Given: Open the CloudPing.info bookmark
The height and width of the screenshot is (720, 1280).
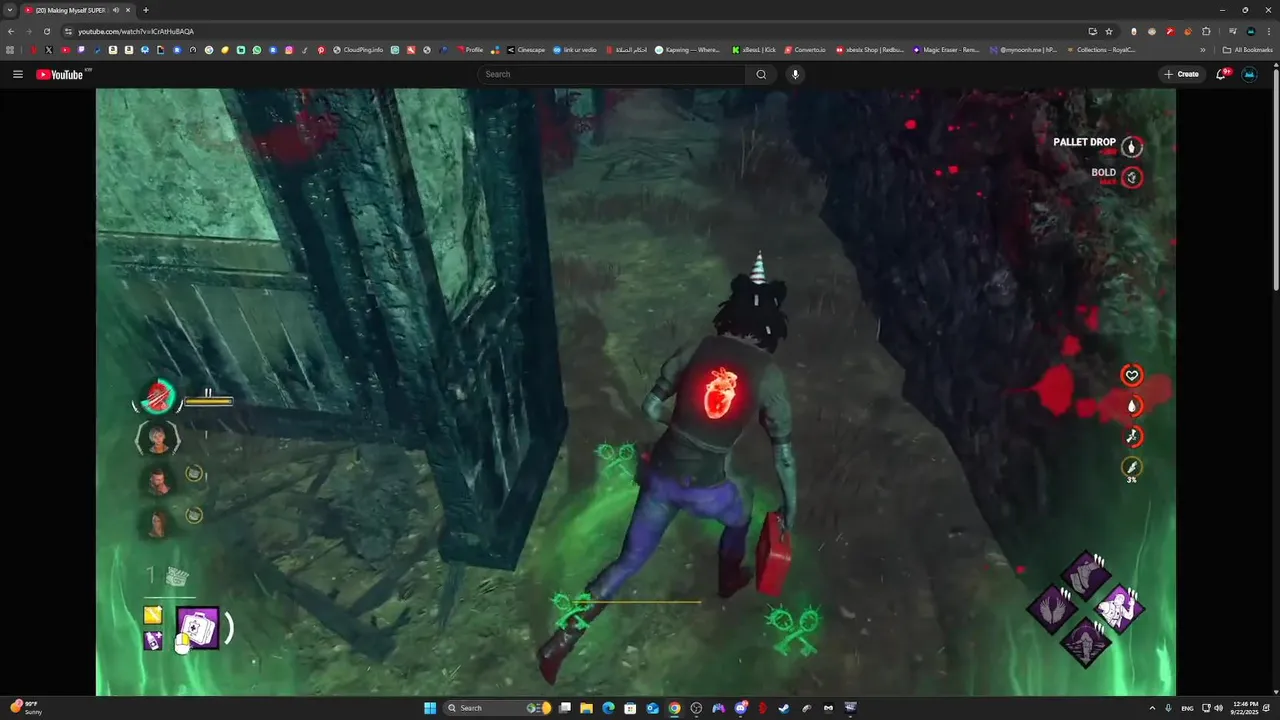Looking at the screenshot, I should [x=358, y=50].
